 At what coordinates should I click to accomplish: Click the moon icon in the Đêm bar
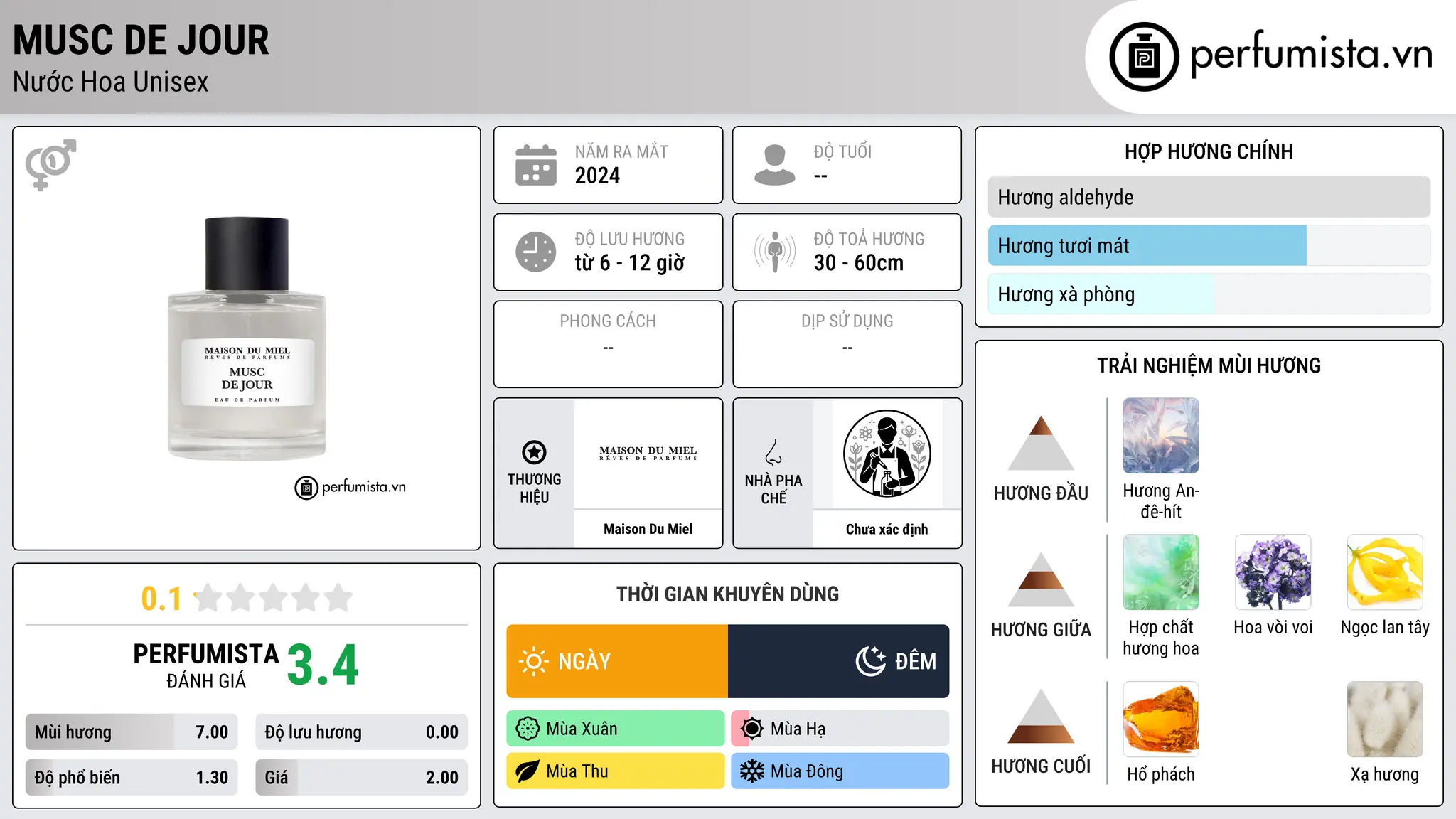click(x=871, y=661)
